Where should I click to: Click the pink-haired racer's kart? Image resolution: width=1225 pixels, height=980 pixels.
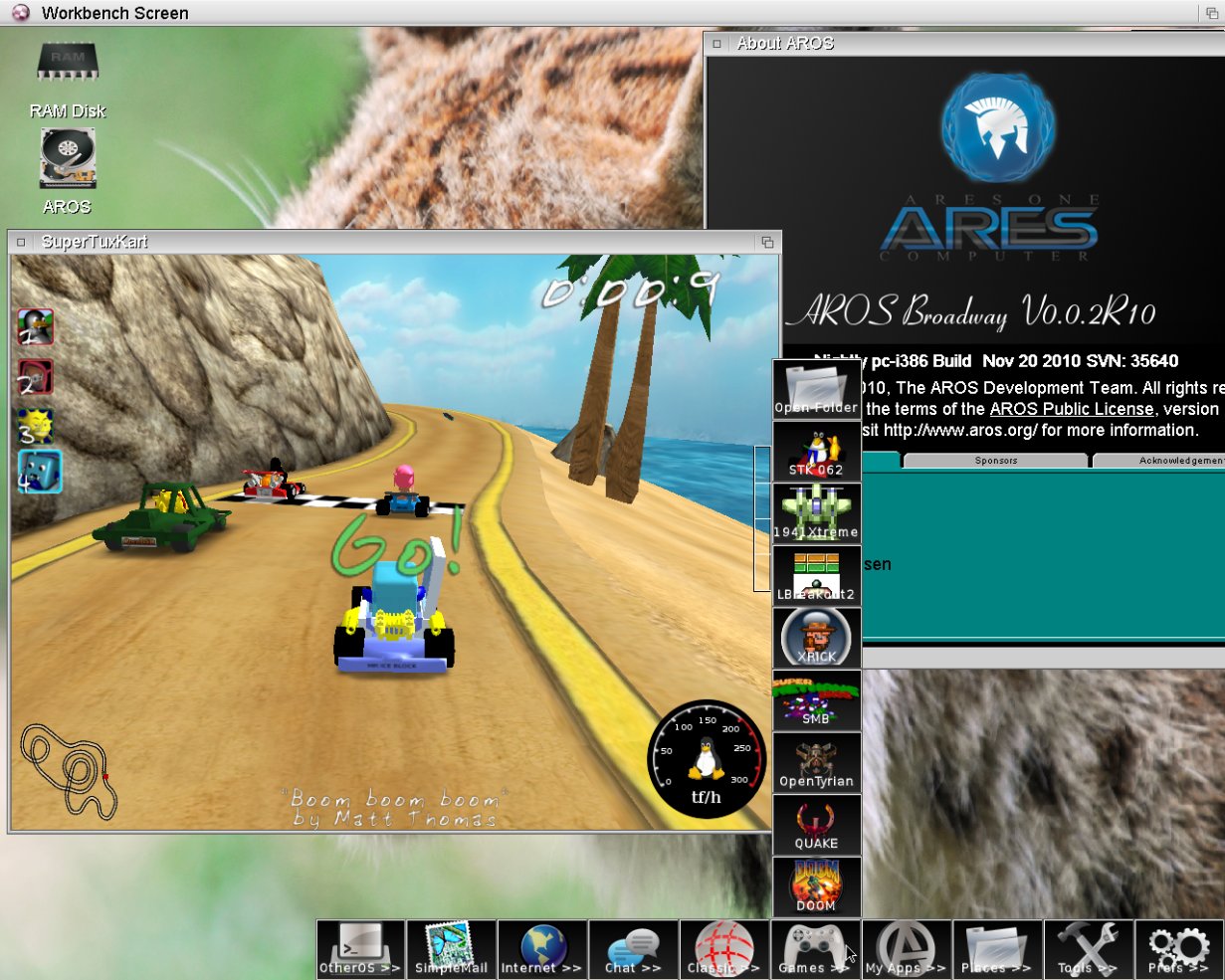[402, 491]
